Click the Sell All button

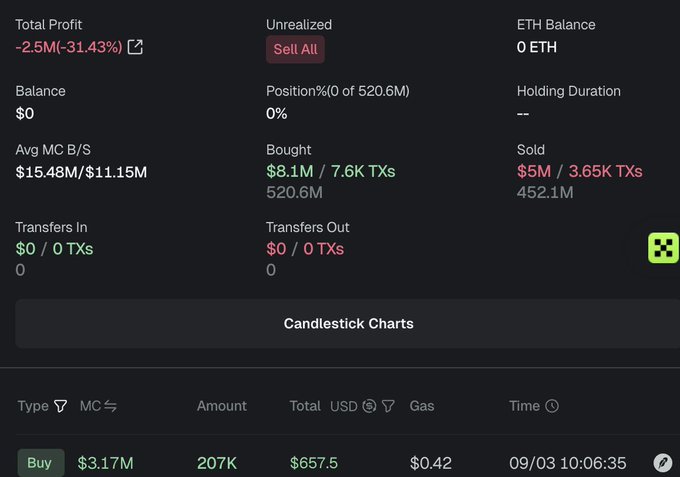click(295, 49)
